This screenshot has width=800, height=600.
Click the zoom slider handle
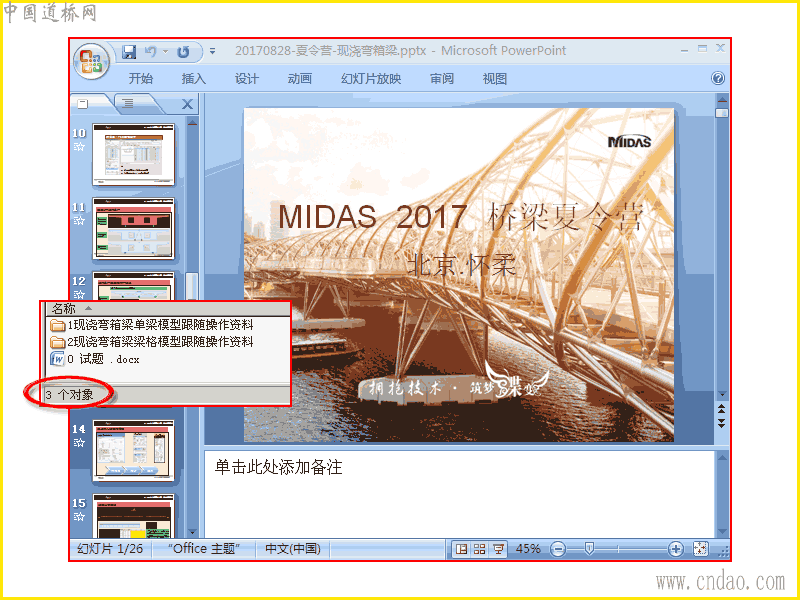(x=589, y=549)
